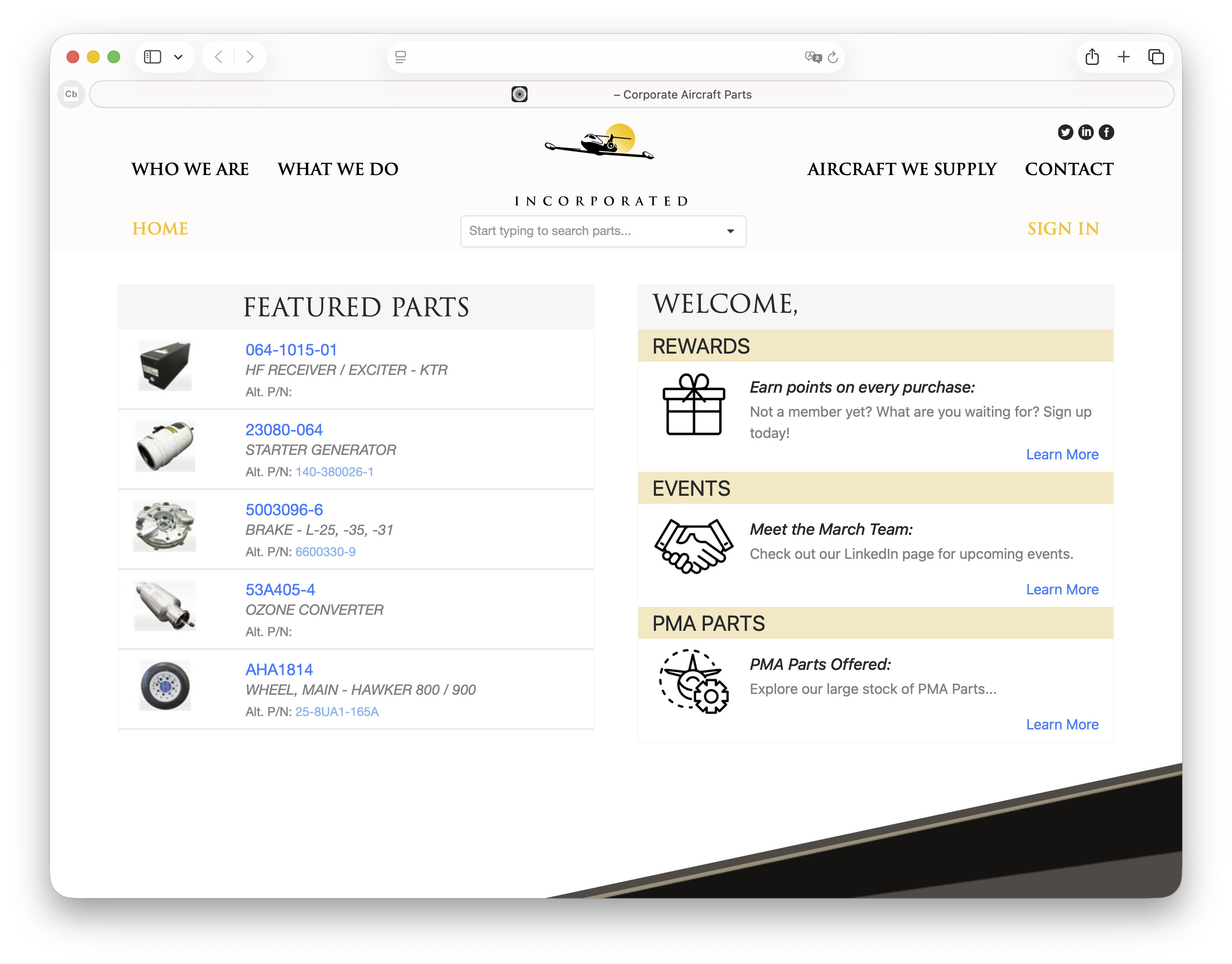Viewport: 1232px width, 964px height.
Task: Open a new tab with plus icon
Action: coord(1123,57)
